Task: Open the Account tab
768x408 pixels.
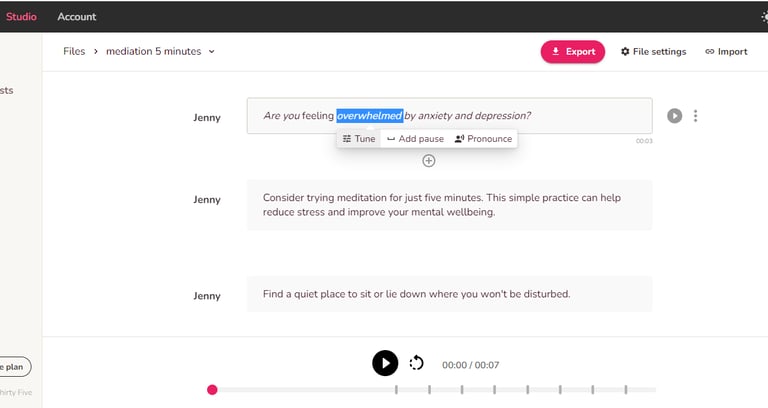Action: point(77,17)
